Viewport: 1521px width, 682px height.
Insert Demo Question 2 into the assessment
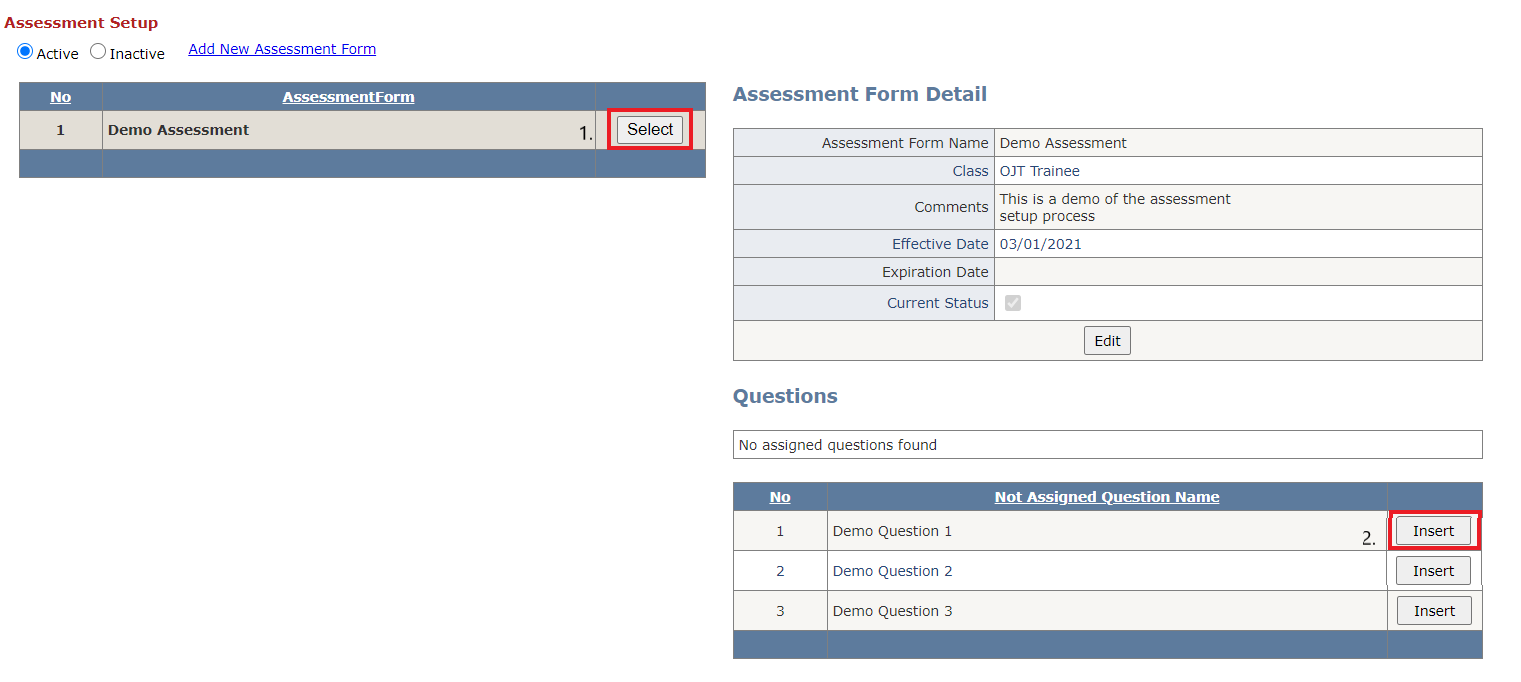[x=1433, y=571]
